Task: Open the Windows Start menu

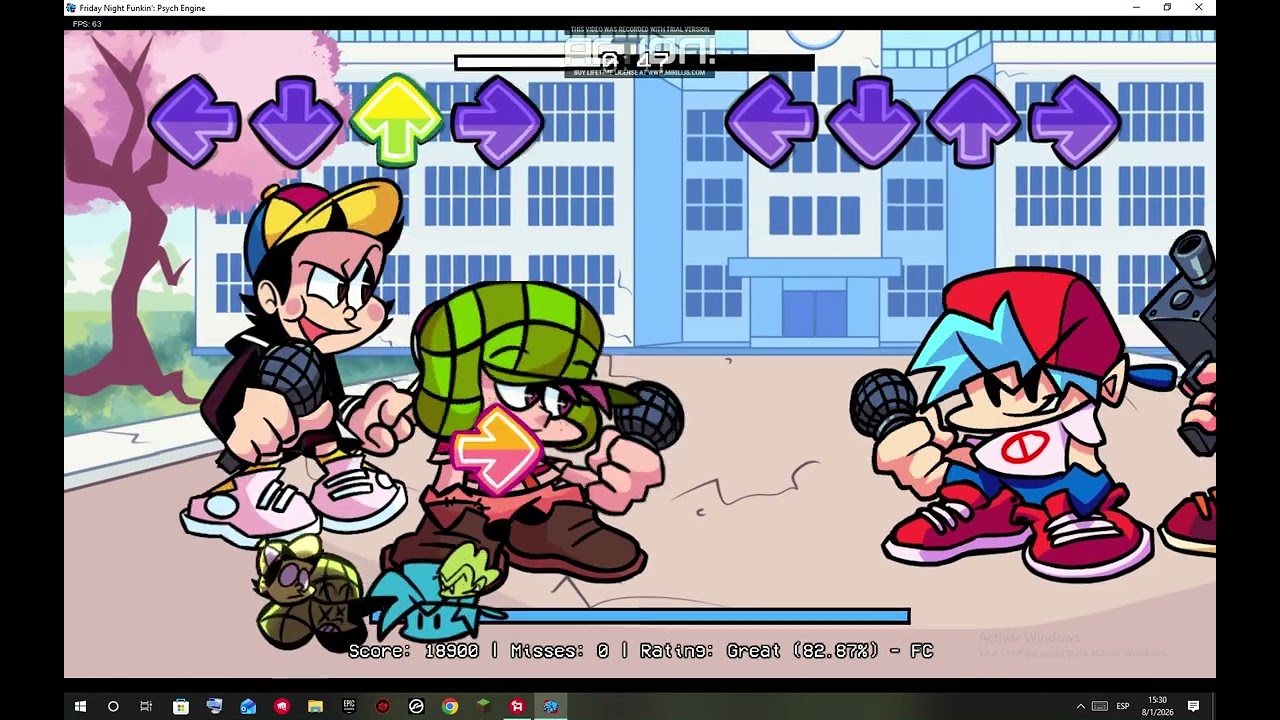Action: click(80, 706)
